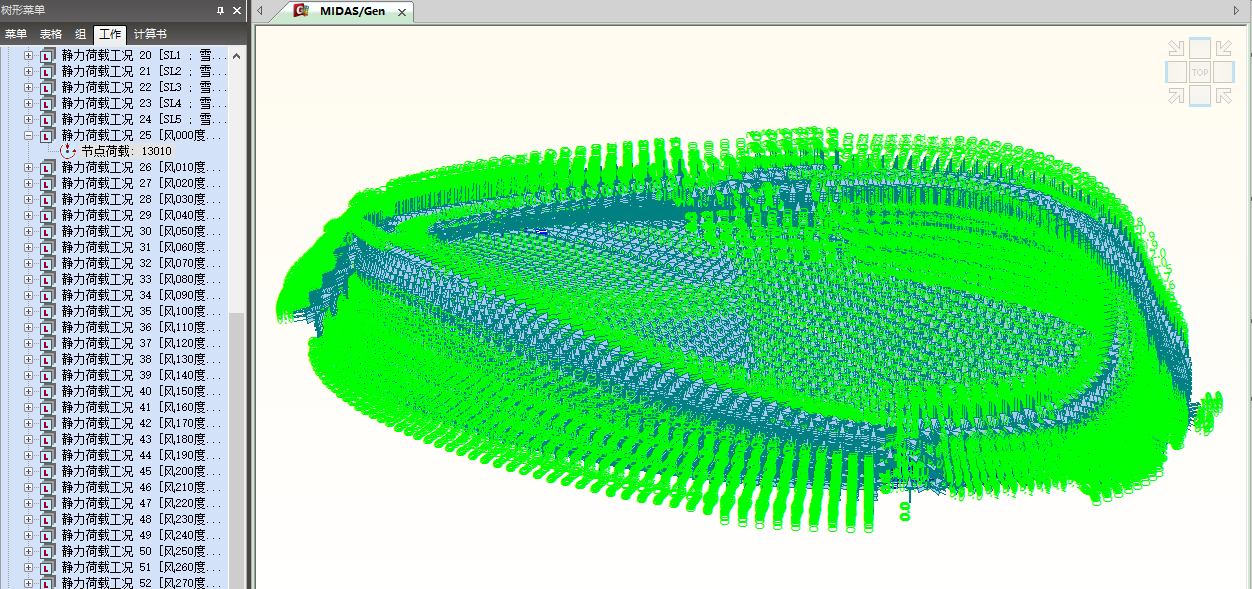The image size is (1252, 589).
Task: Click the tree panel scrollbar up arrow
Action: pos(237,55)
